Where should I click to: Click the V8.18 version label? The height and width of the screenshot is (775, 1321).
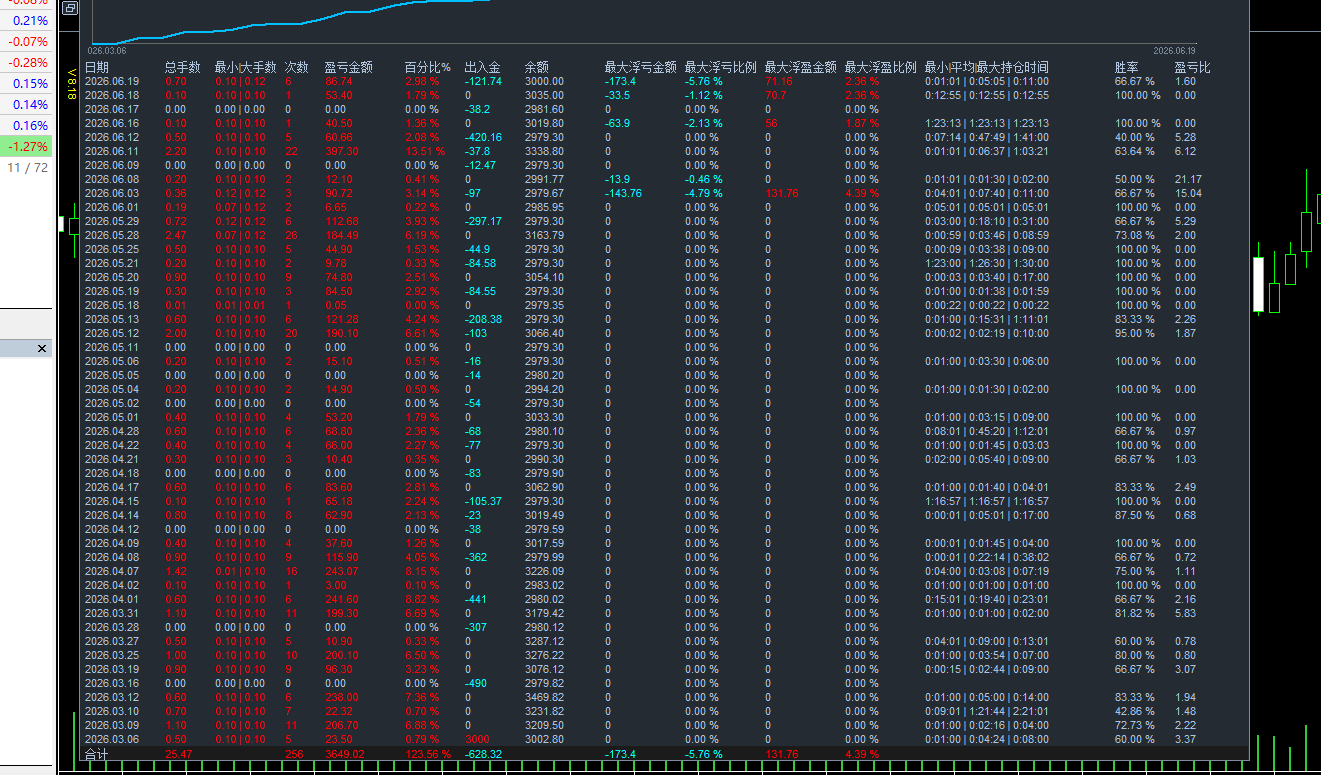pos(71,85)
